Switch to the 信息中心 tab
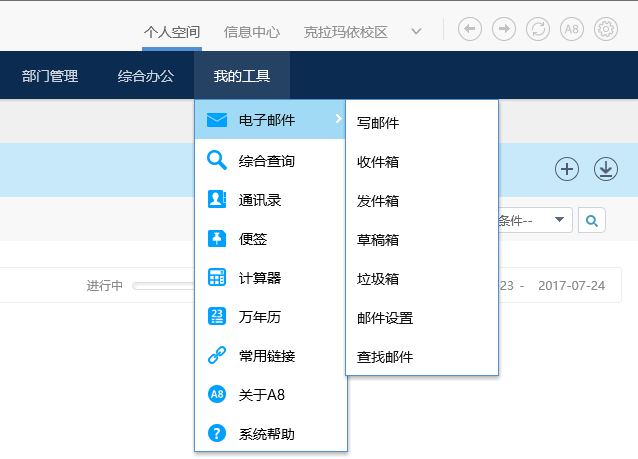This screenshot has height=459, width=638. pyautogui.click(x=252, y=32)
